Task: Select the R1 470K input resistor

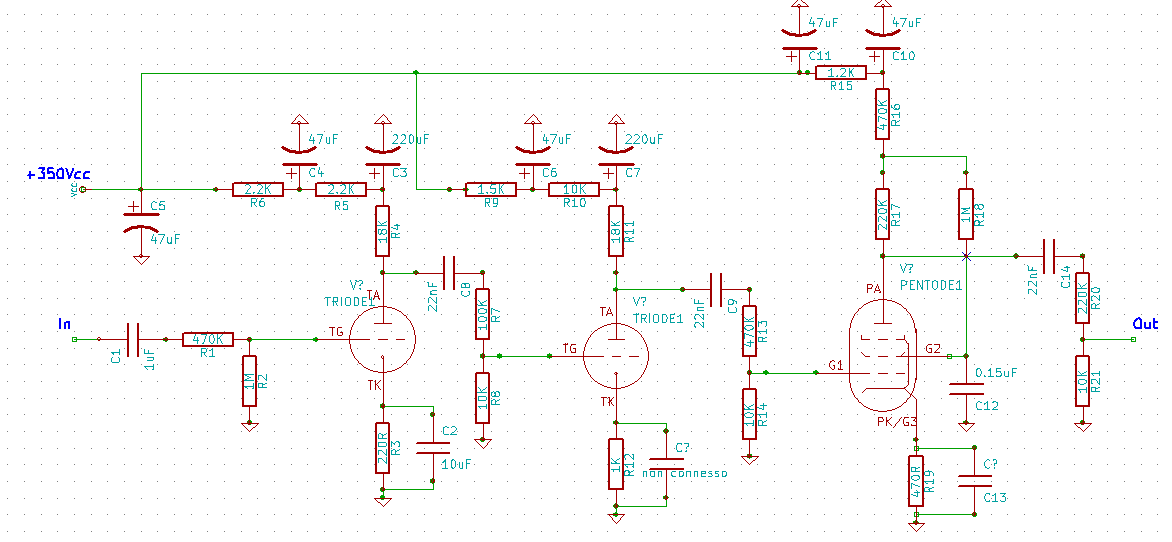Action: click(207, 340)
